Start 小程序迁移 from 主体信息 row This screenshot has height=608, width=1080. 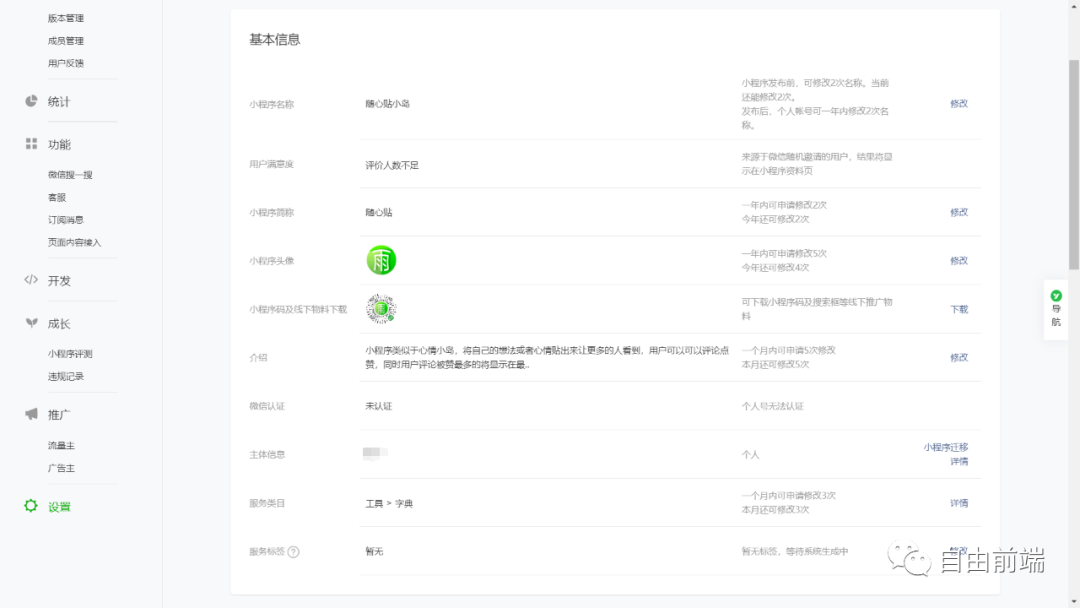pyautogui.click(x=948, y=447)
